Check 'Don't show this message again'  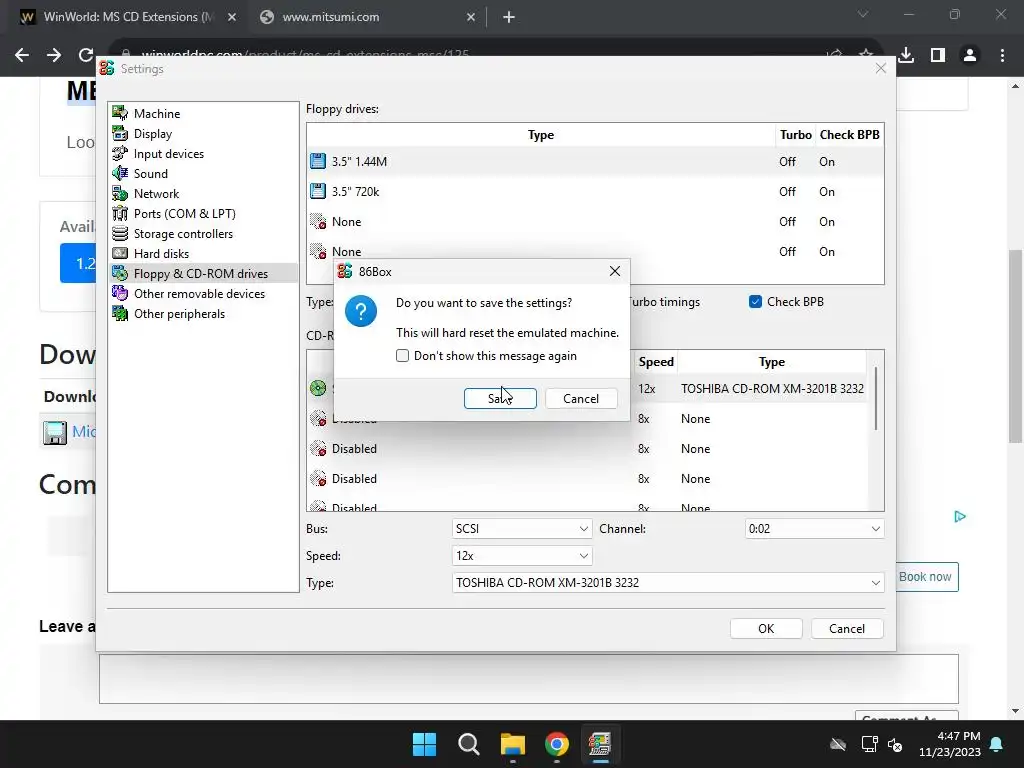point(402,355)
